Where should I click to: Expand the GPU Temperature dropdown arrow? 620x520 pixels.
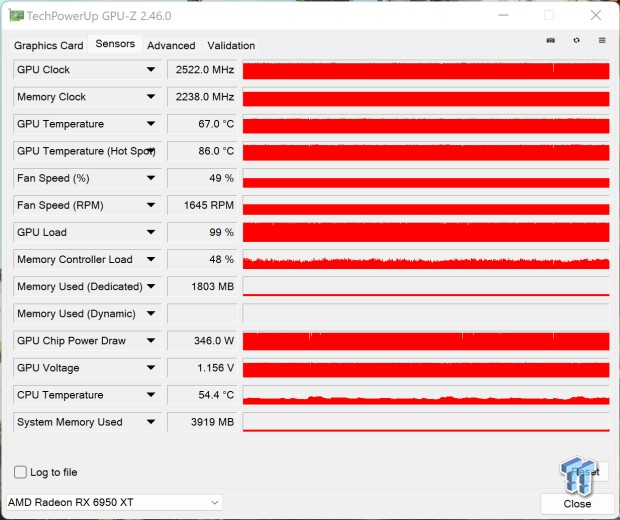151,124
